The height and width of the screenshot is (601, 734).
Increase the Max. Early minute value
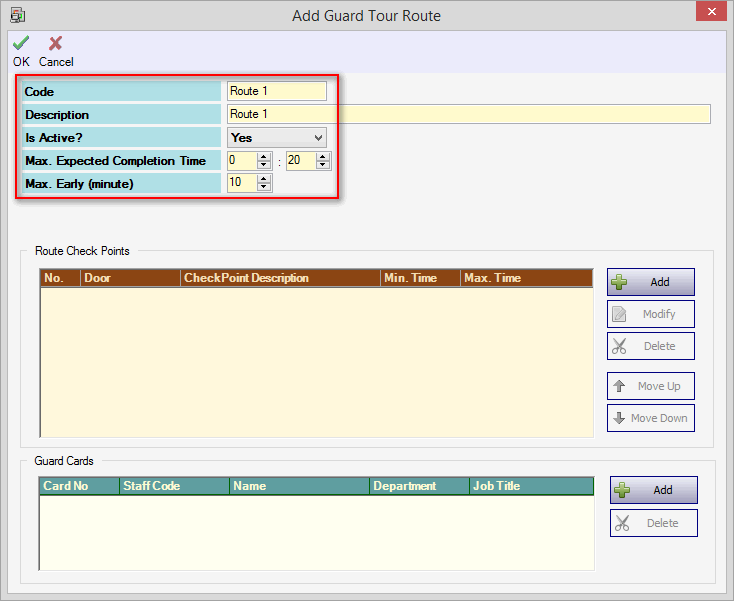coord(264,179)
